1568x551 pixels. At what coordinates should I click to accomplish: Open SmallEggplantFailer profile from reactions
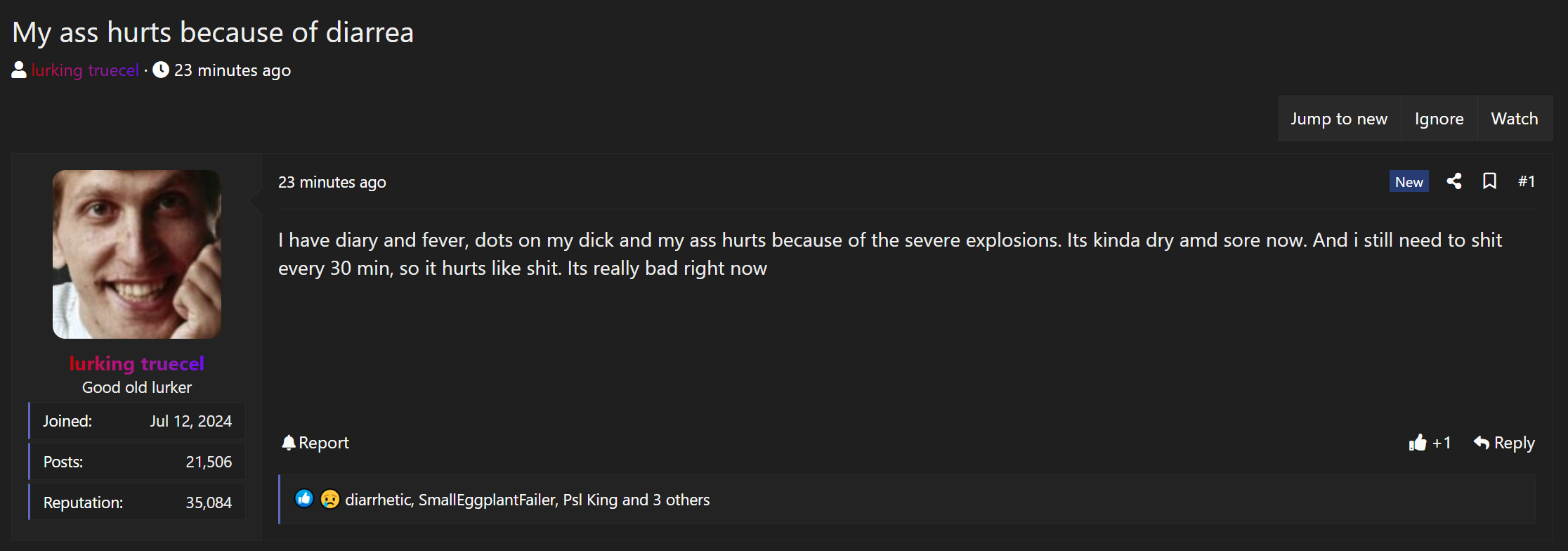pyautogui.click(x=486, y=500)
